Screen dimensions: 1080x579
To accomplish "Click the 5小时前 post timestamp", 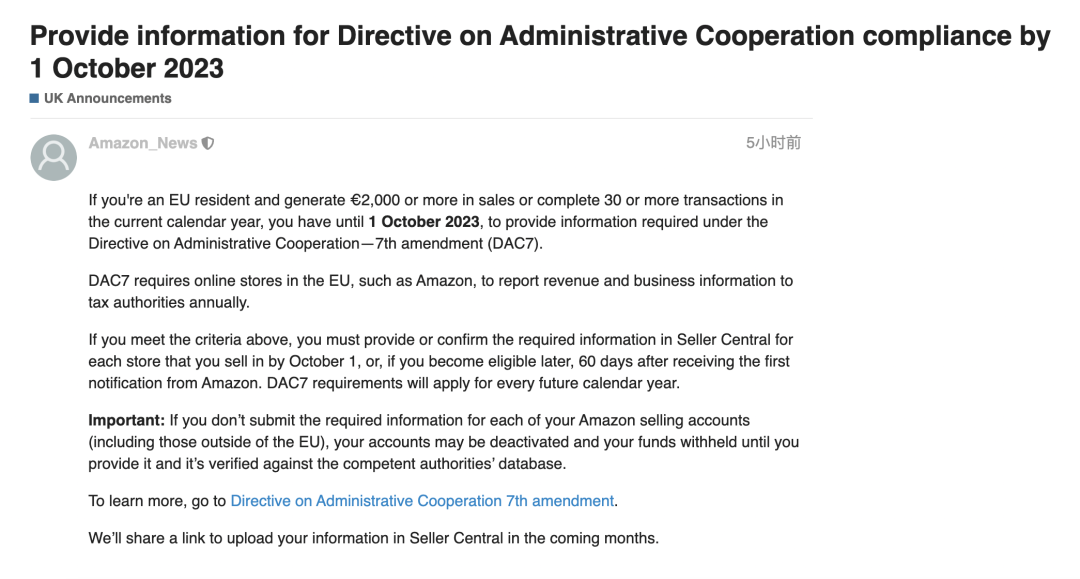I will (x=773, y=143).
